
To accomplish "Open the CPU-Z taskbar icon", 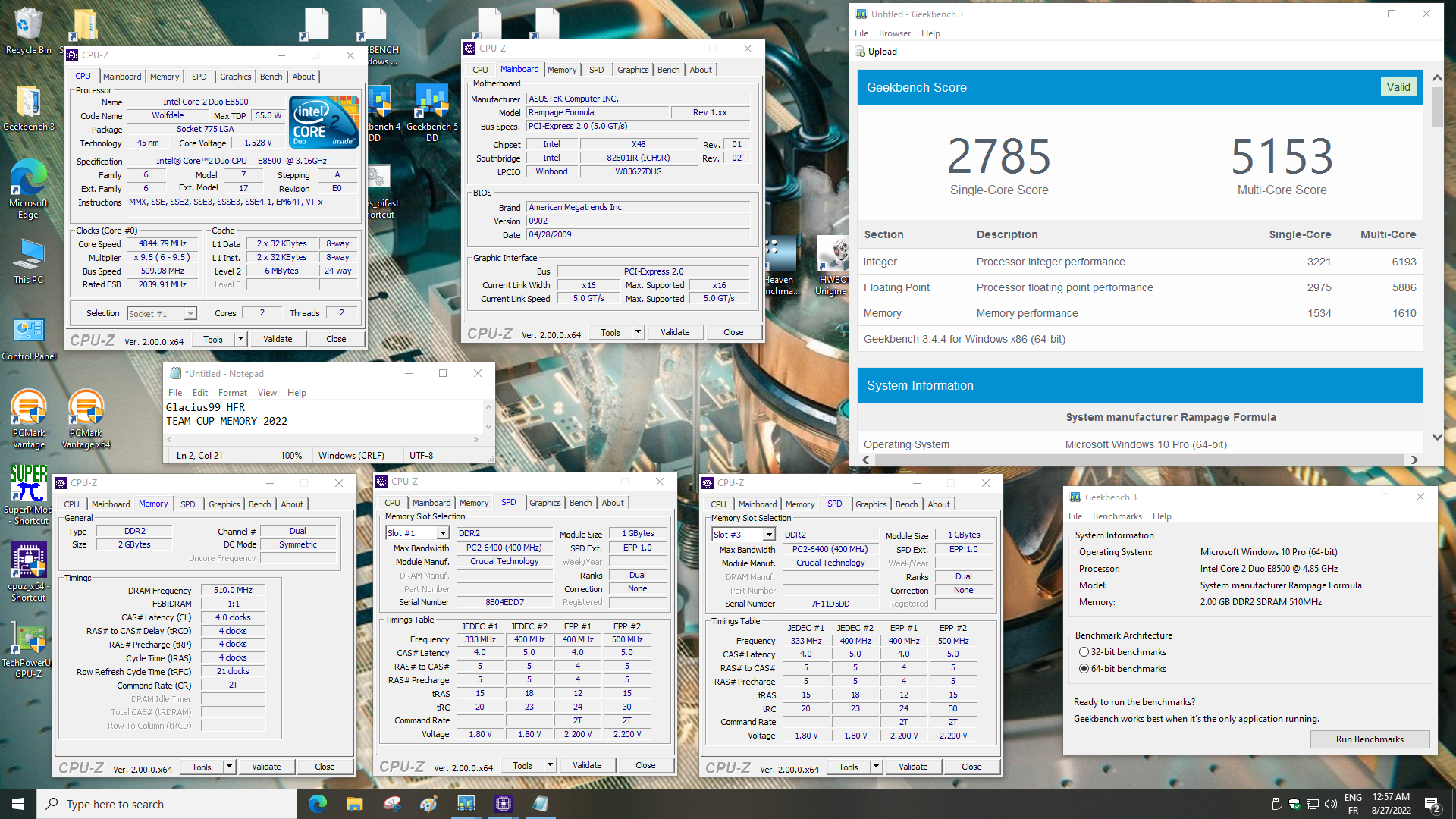I will 504,804.
